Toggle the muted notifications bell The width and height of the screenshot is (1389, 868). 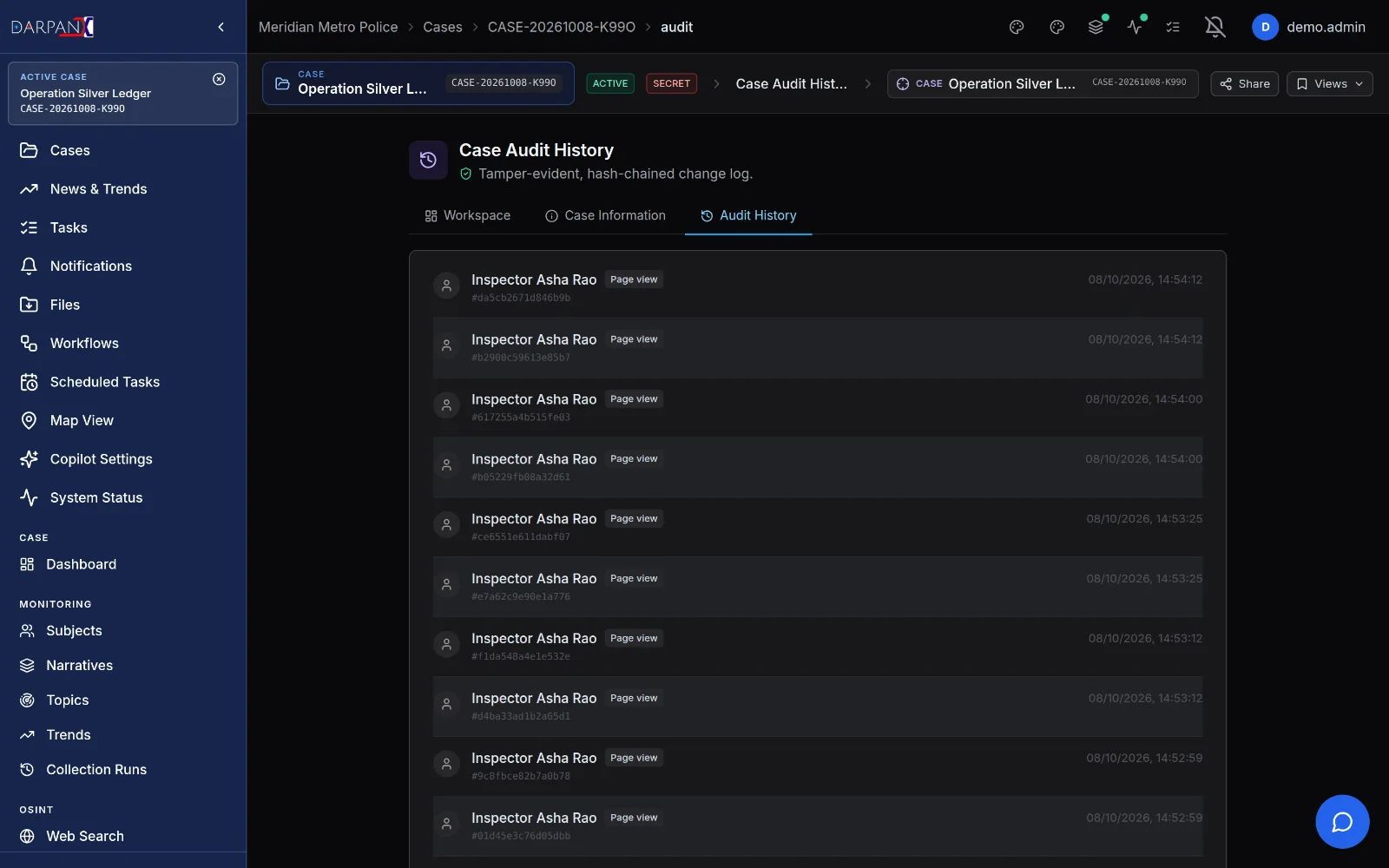[1215, 27]
